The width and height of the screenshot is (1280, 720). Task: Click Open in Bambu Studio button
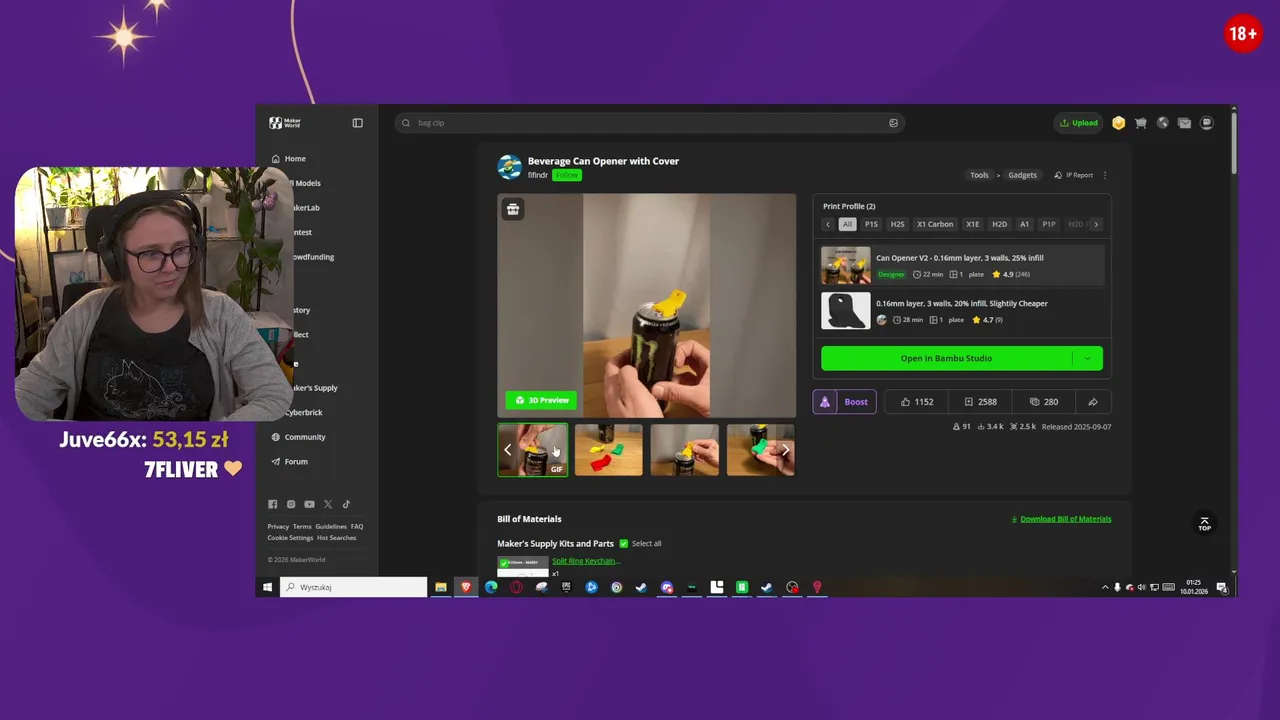[946, 358]
